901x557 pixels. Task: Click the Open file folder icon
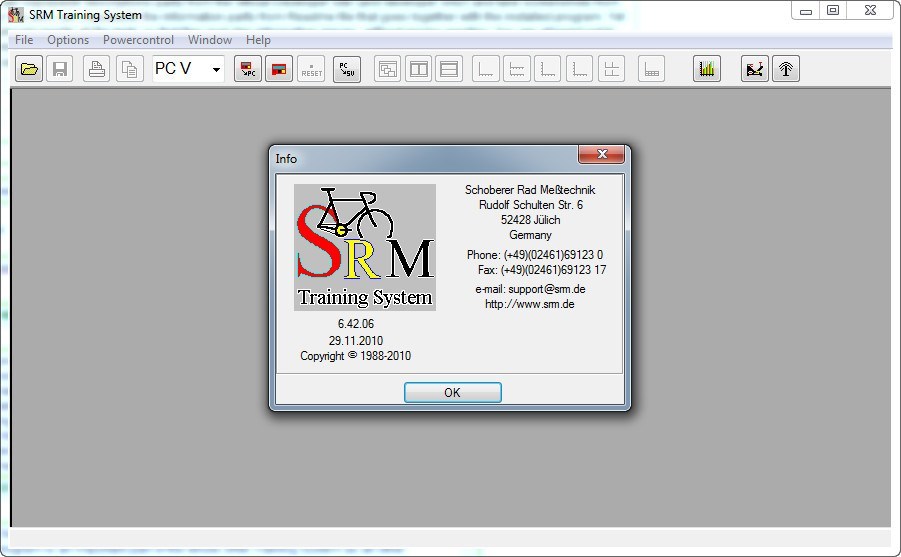click(29, 70)
